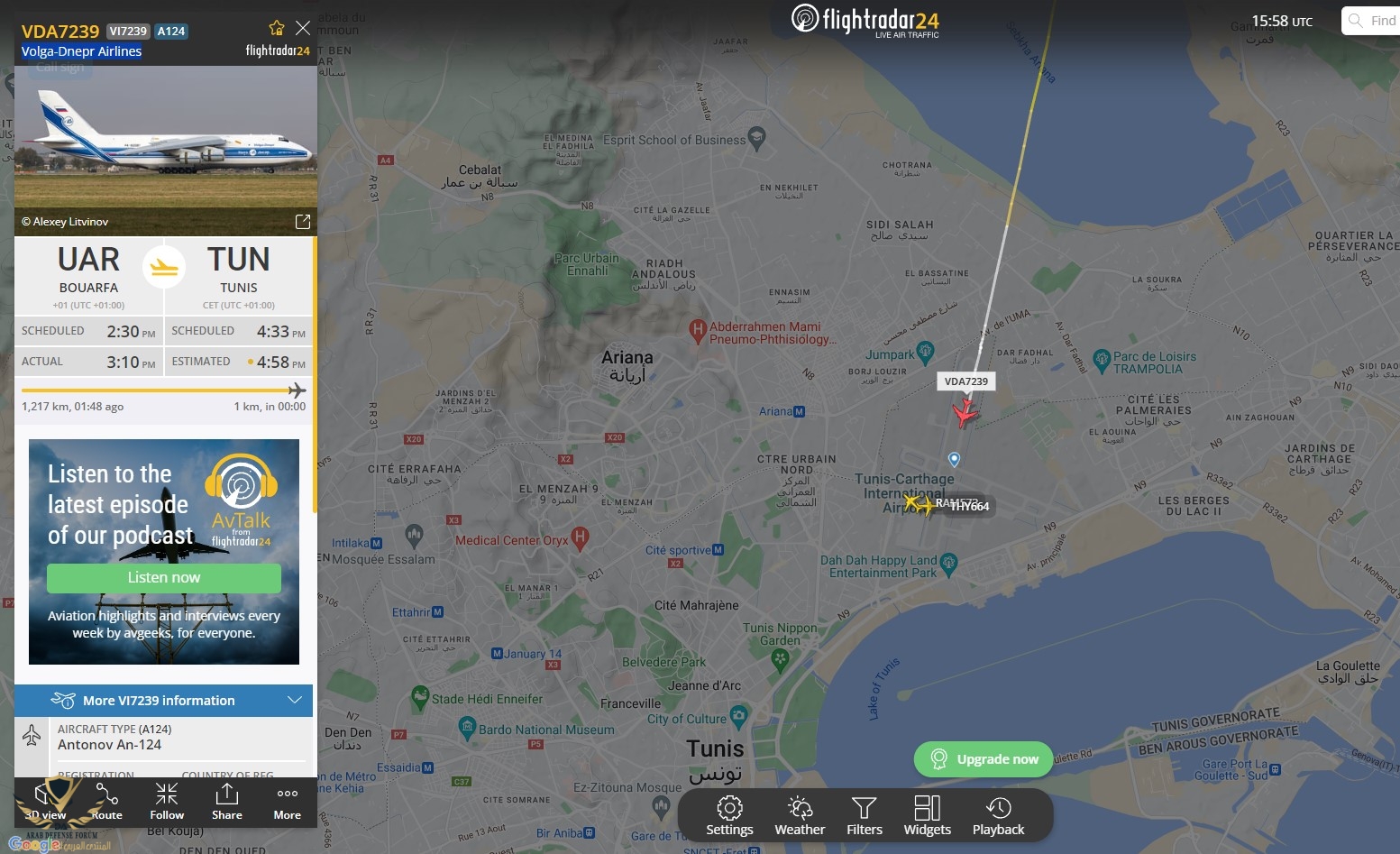Open map Settings
This screenshot has height=854, width=1400.
pos(729,815)
